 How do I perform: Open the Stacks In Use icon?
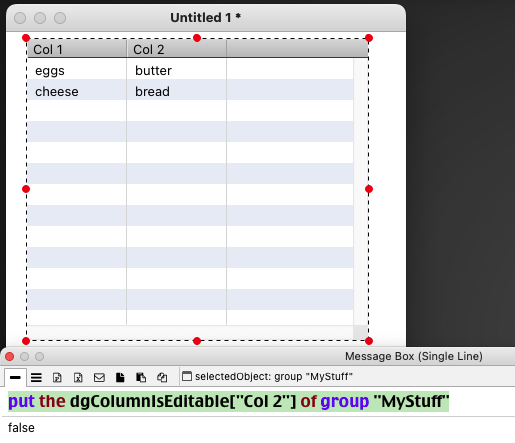coord(162,377)
